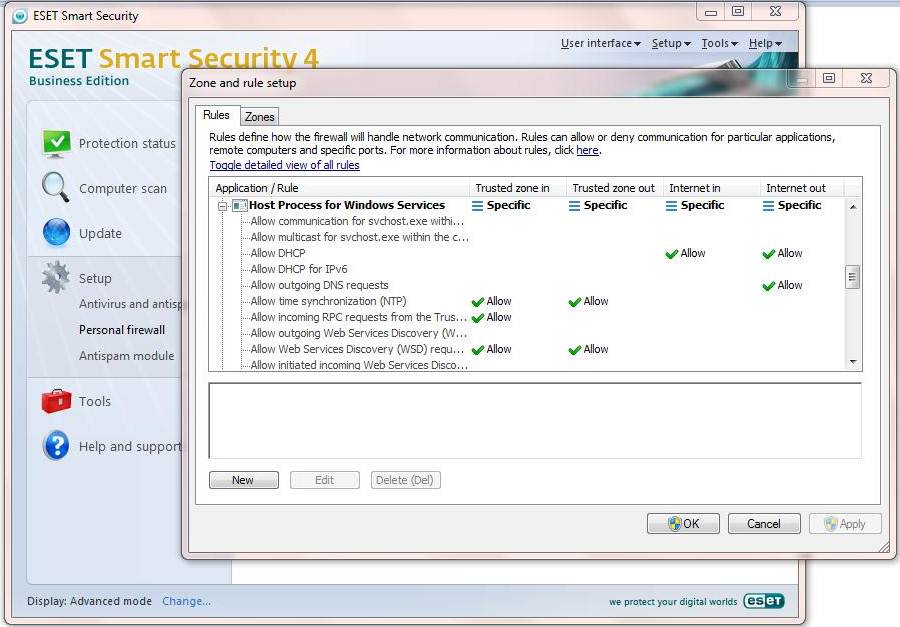
Task: Click scroll up arrow in rules list
Action: coord(853,206)
